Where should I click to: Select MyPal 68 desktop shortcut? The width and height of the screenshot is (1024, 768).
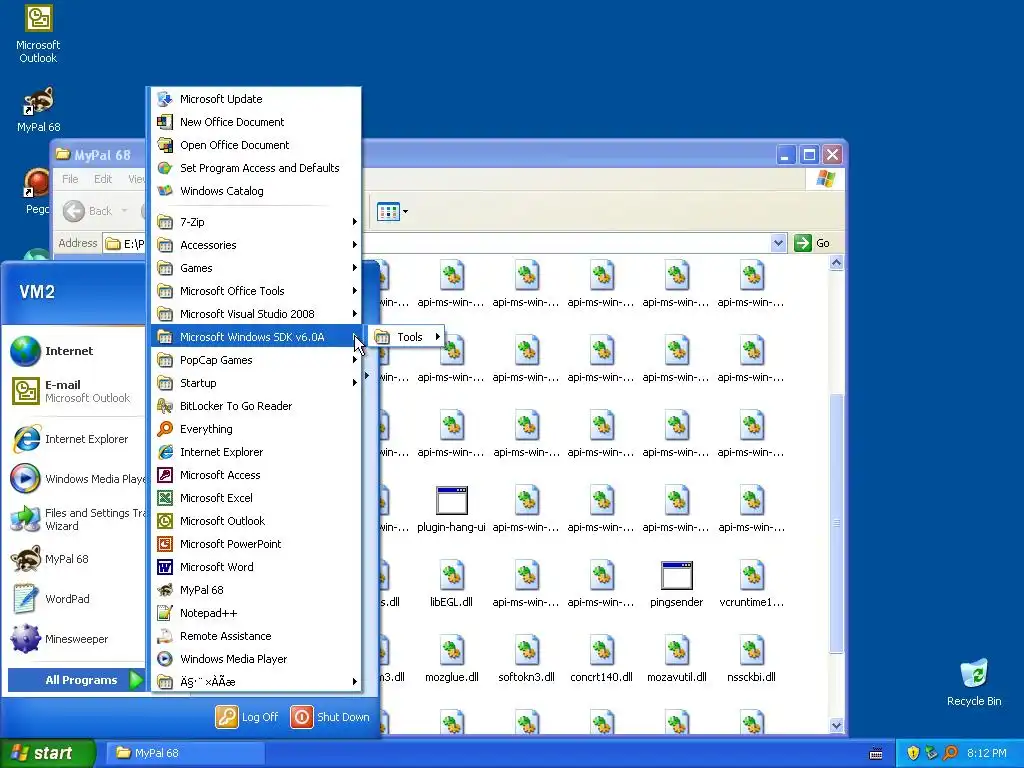click(38, 110)
